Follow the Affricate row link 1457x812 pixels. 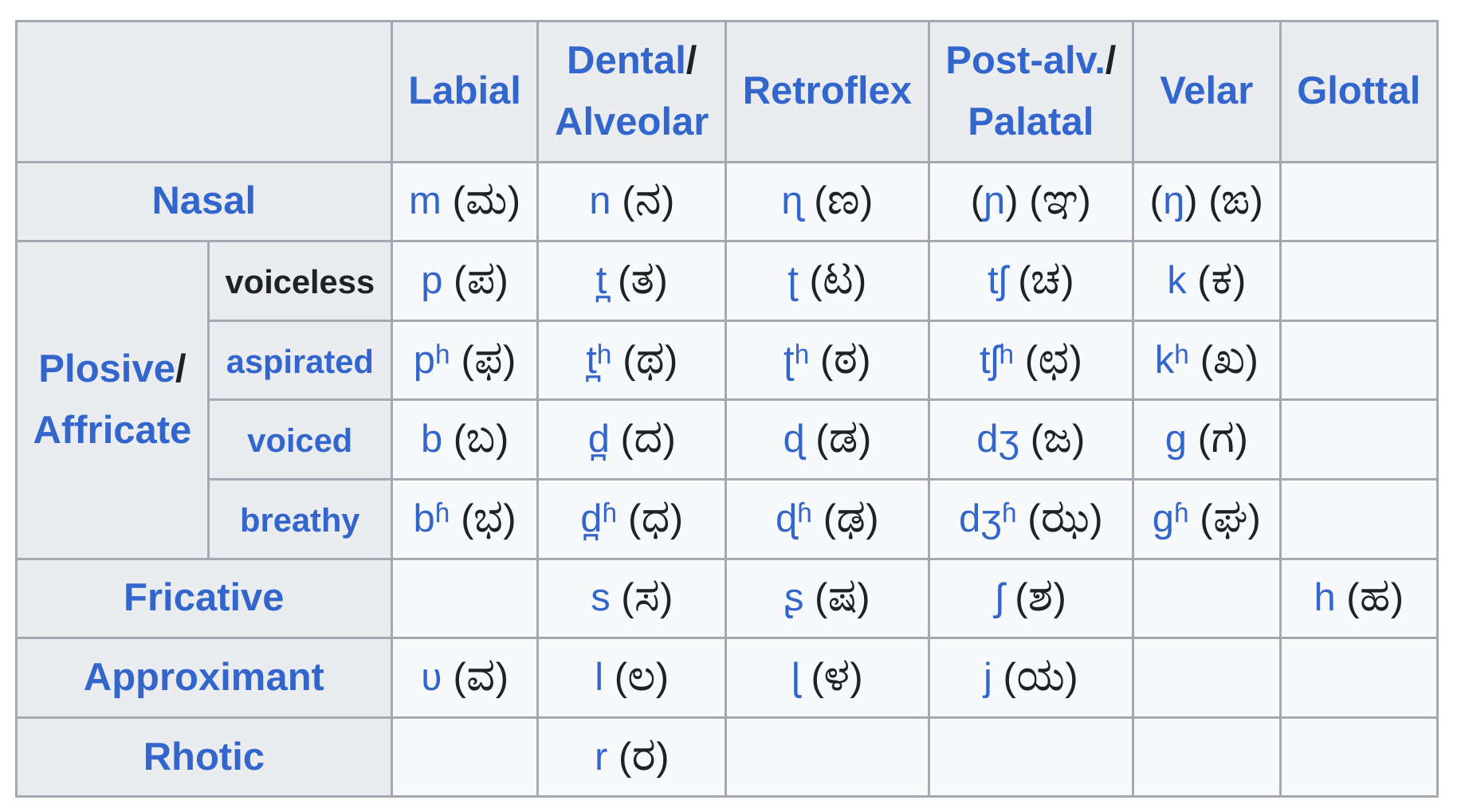tap(112, 430)
